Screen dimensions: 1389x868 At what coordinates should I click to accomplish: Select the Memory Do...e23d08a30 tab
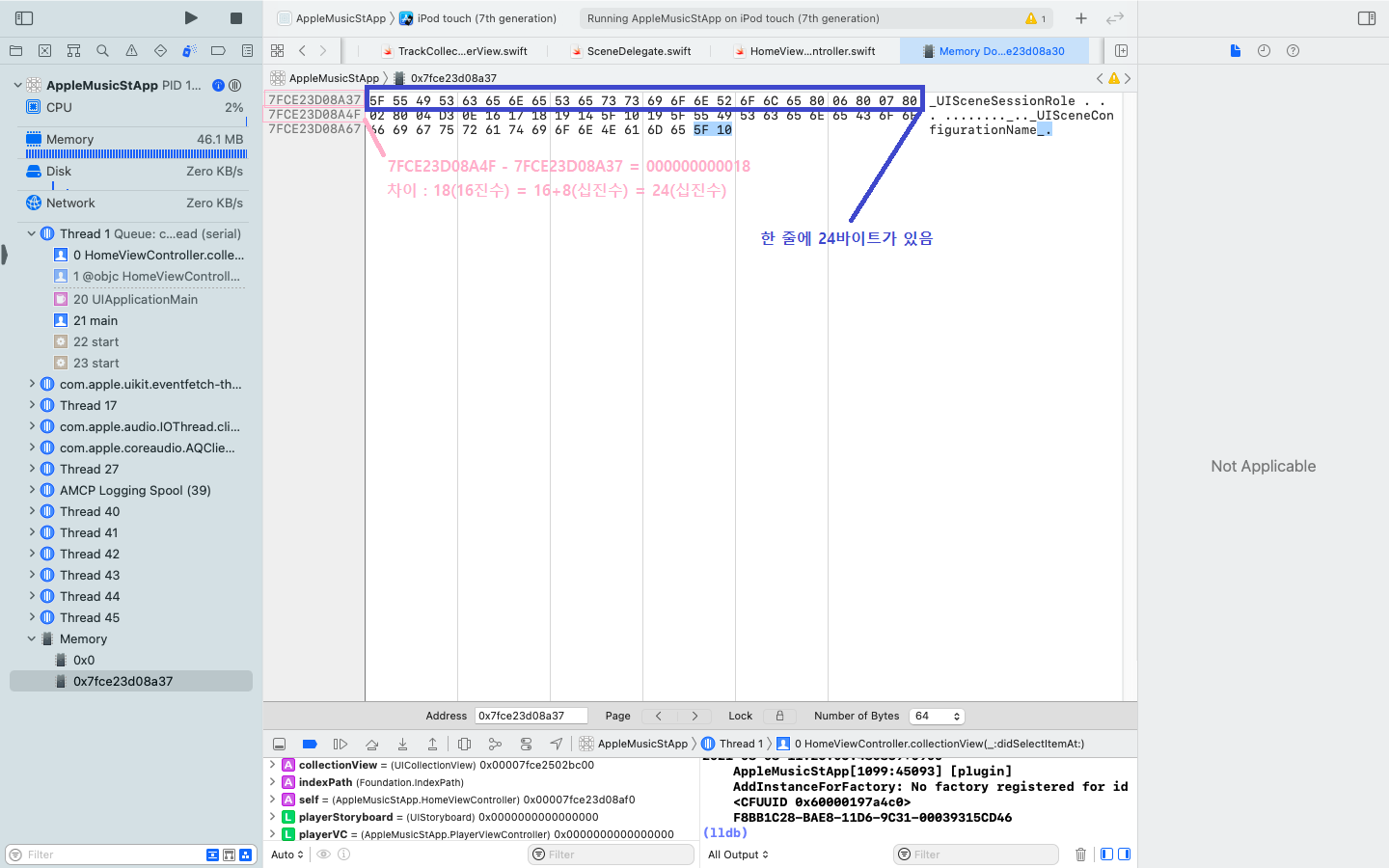coord(994,51)
